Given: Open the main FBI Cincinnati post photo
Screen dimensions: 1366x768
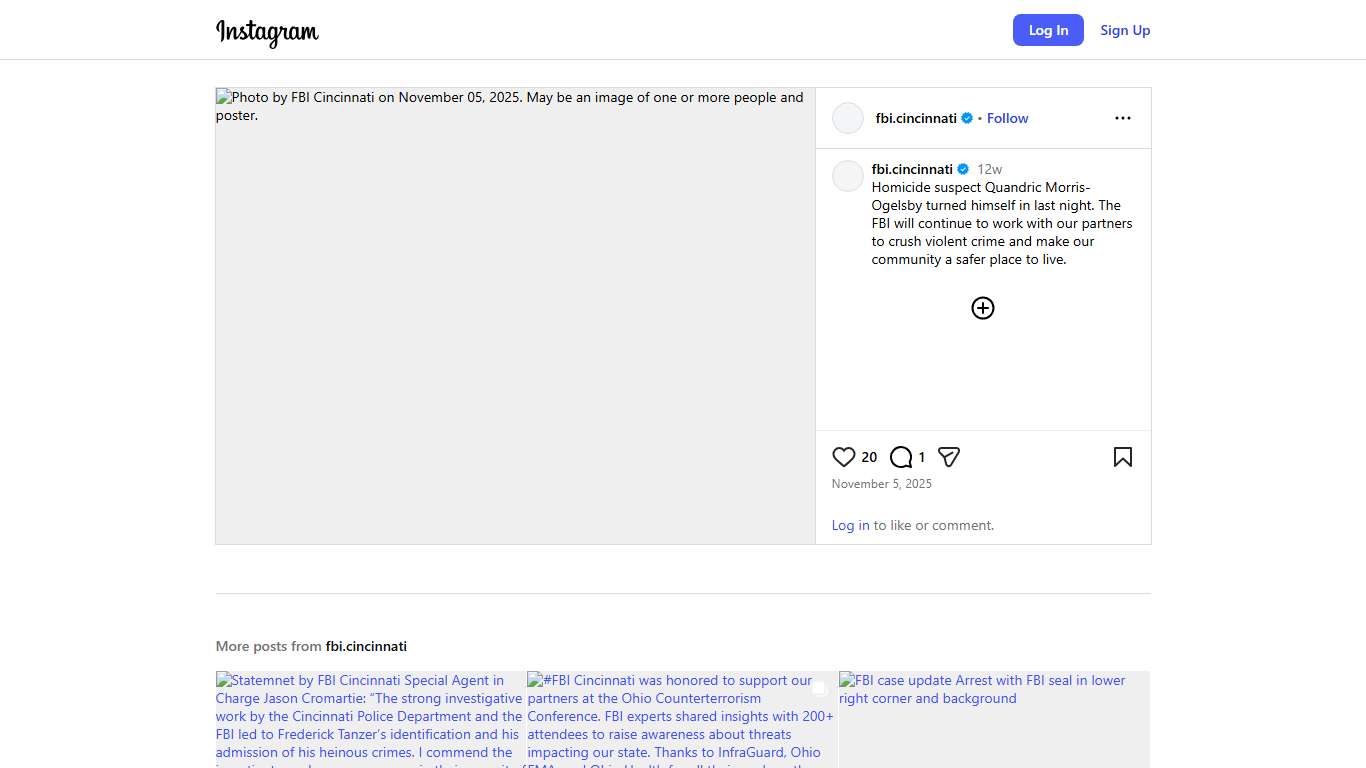Looking at the screenshot, I should pyautogui.click(x=515, y=316).
